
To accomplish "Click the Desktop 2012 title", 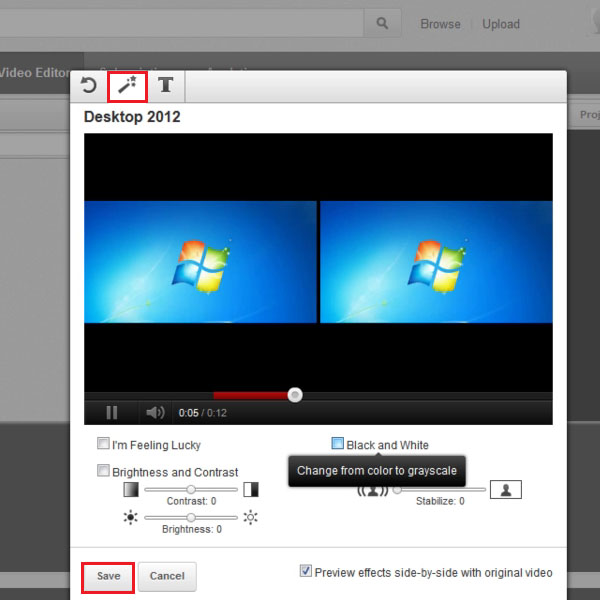I will point(132,117).
